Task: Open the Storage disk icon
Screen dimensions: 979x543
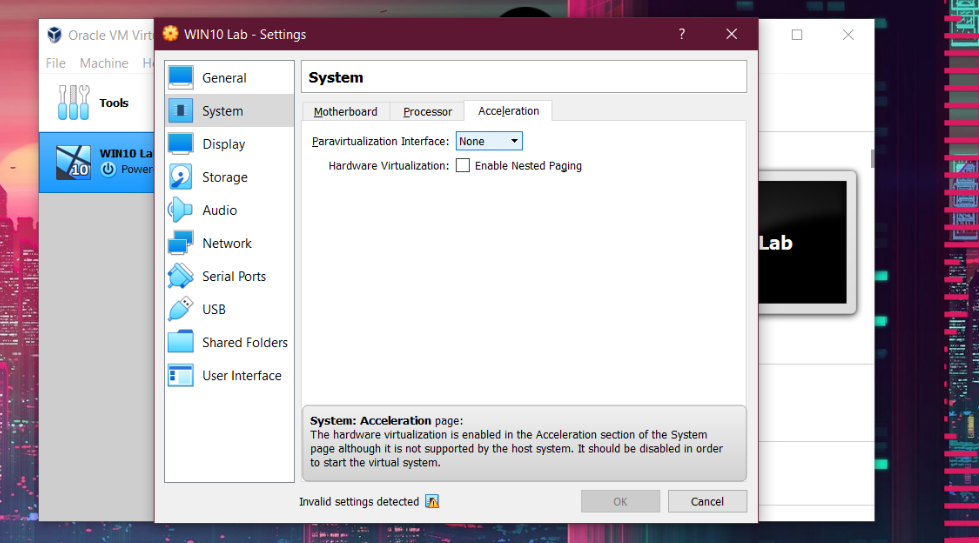Action: click(x=180, y=177)
